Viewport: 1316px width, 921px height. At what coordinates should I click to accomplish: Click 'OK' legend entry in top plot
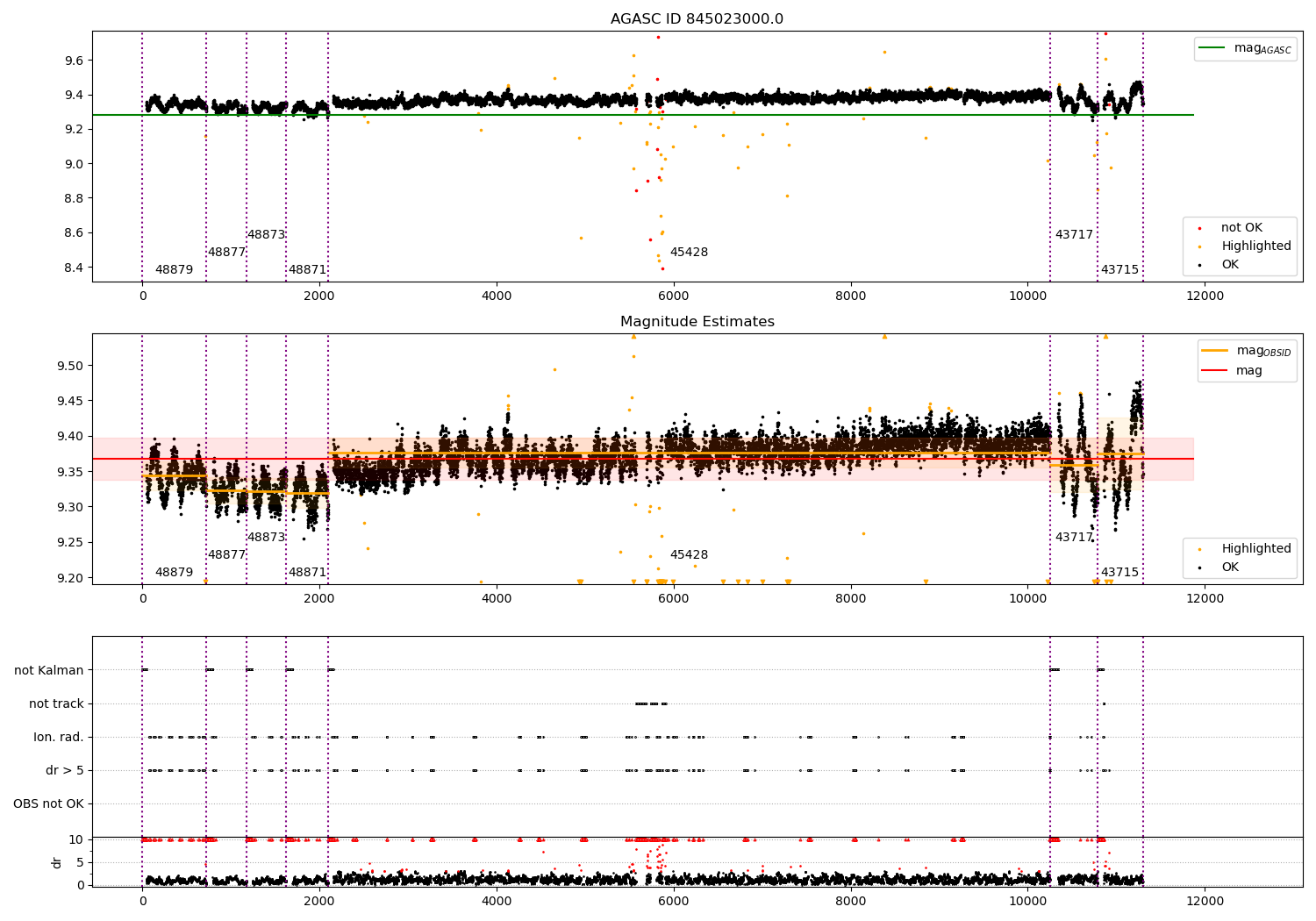(x=1230, y=265)
